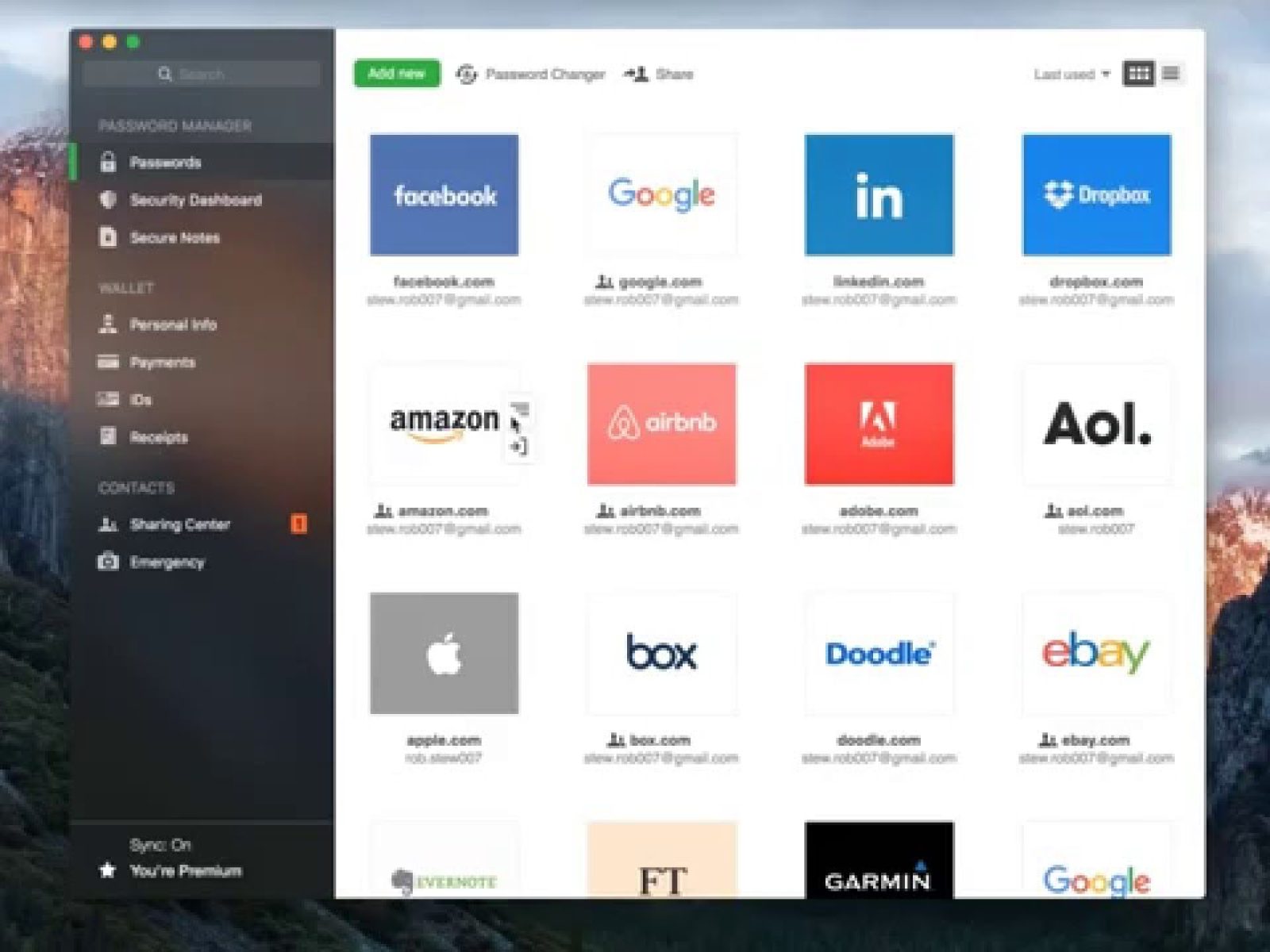This screenshot has width=1270, height=952.
Task: Click the dropbox.com label
Action: (x=1096, y=282)
